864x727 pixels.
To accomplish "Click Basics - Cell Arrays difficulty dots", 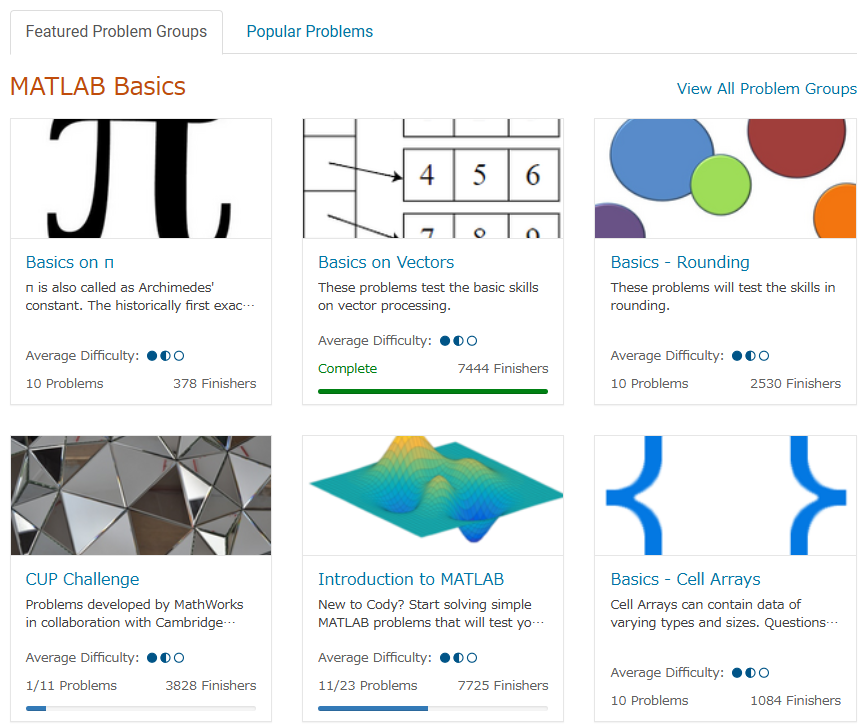I will click(x=751, y=673).
